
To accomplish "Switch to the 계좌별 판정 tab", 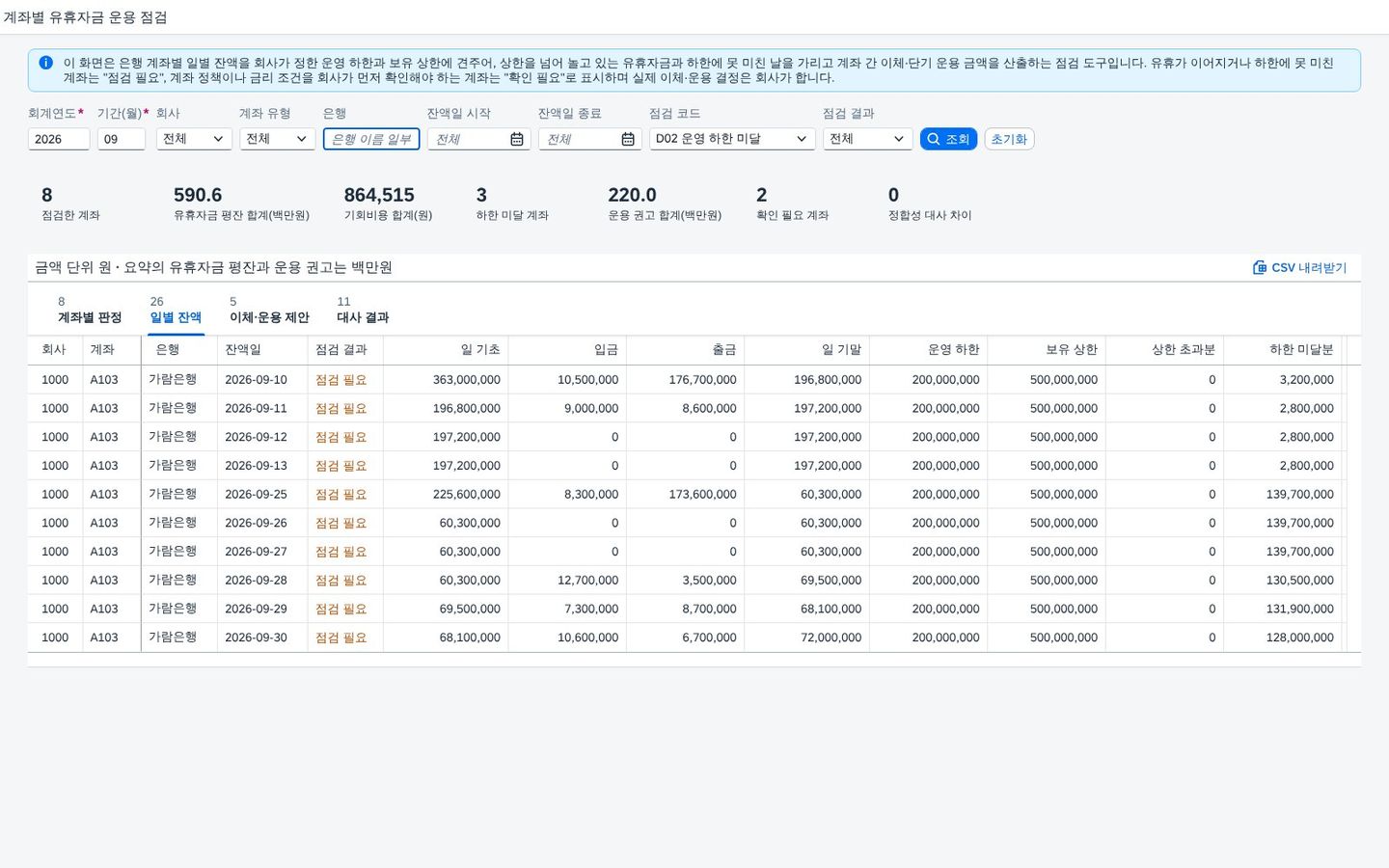I will click(x=90, y=310).
